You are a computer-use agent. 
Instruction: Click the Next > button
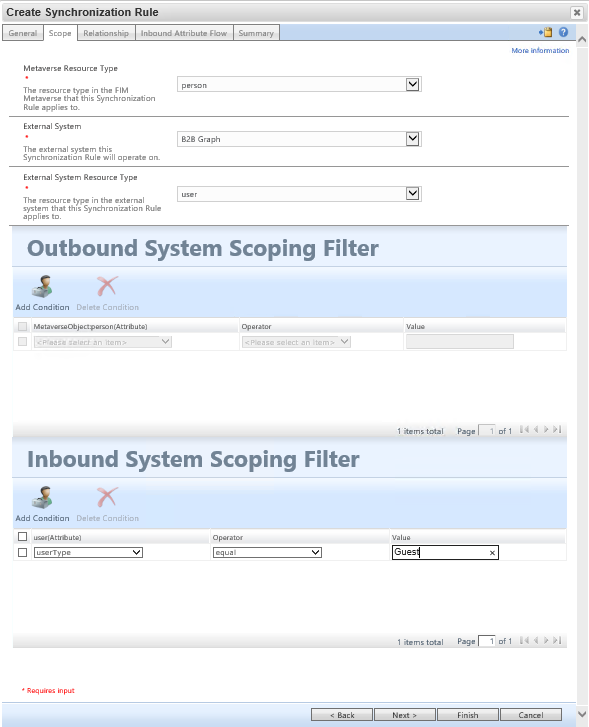click(x=404, y=714)
